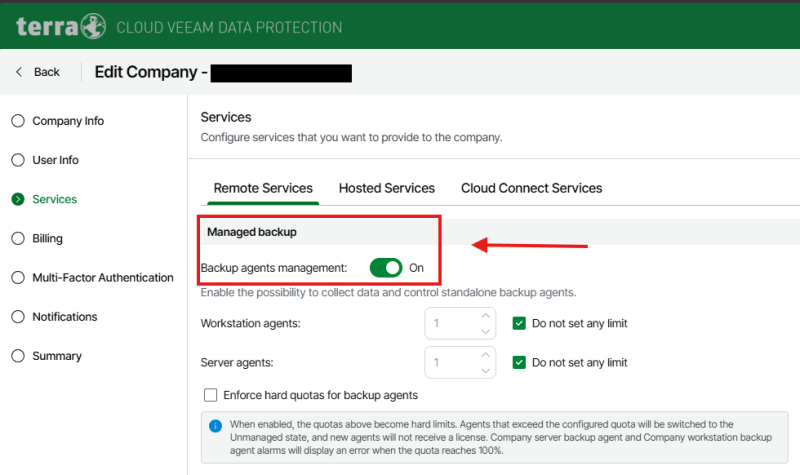Go back using the Back link

coord(46,72)
